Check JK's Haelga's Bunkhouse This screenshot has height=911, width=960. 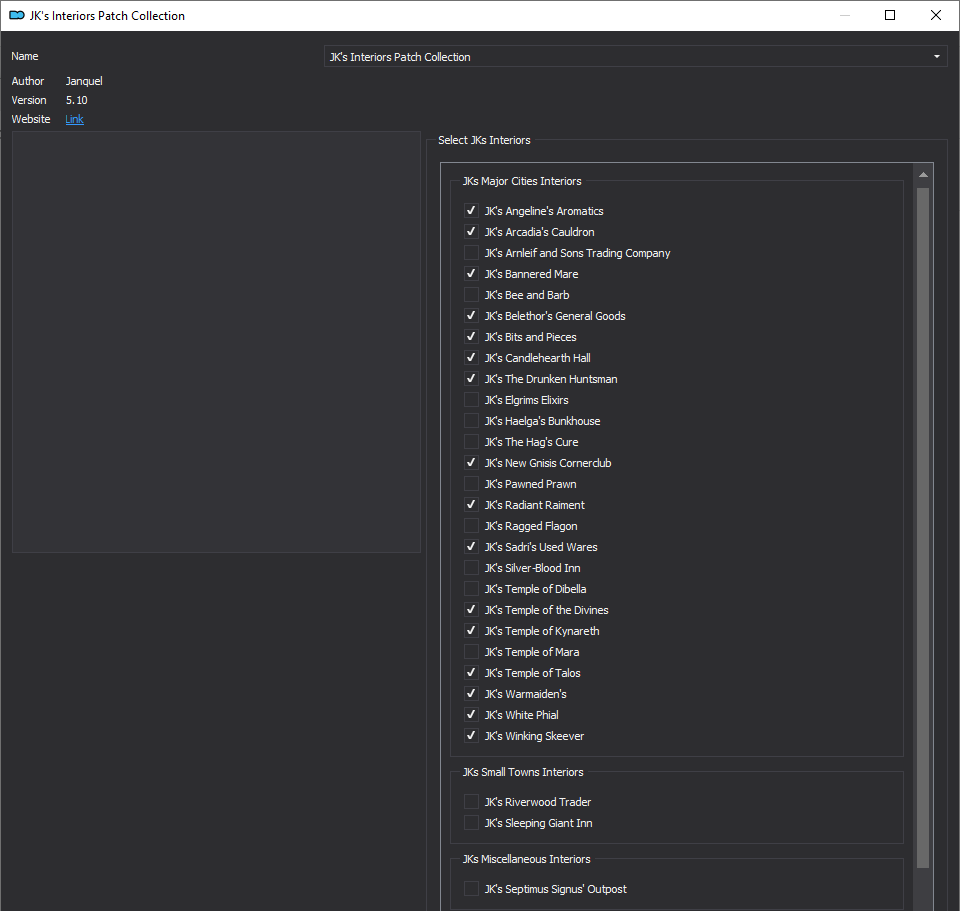(471, 421)
